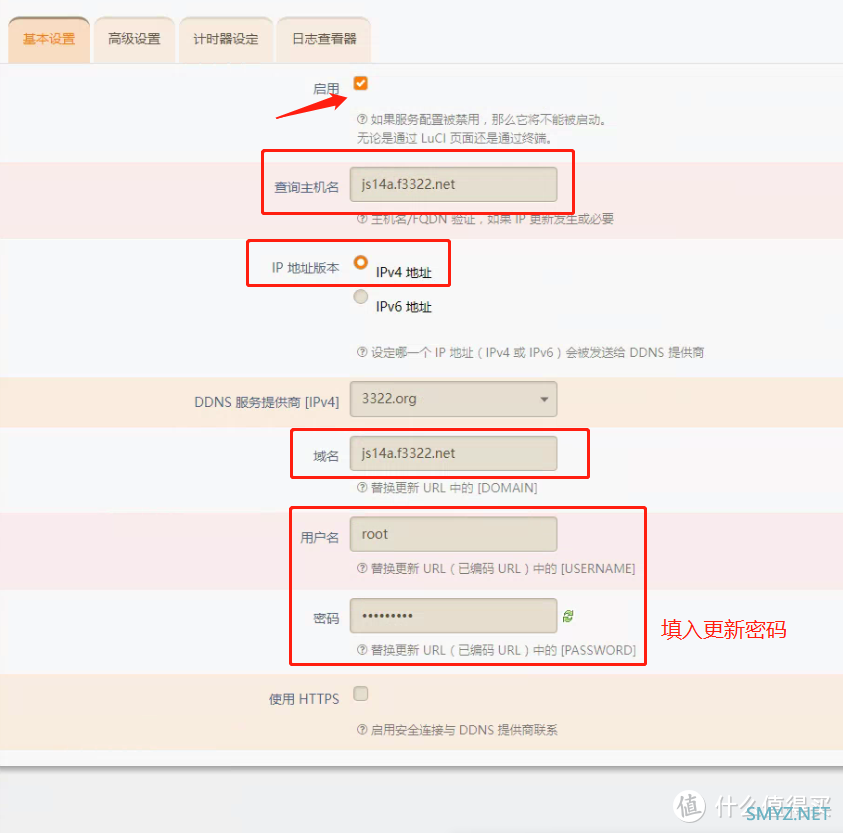Expand the DDNS 服务提供商 dropdown
The width and height of the screenshot is (843, 833).
pyautogui.click(x=453, y=399)
